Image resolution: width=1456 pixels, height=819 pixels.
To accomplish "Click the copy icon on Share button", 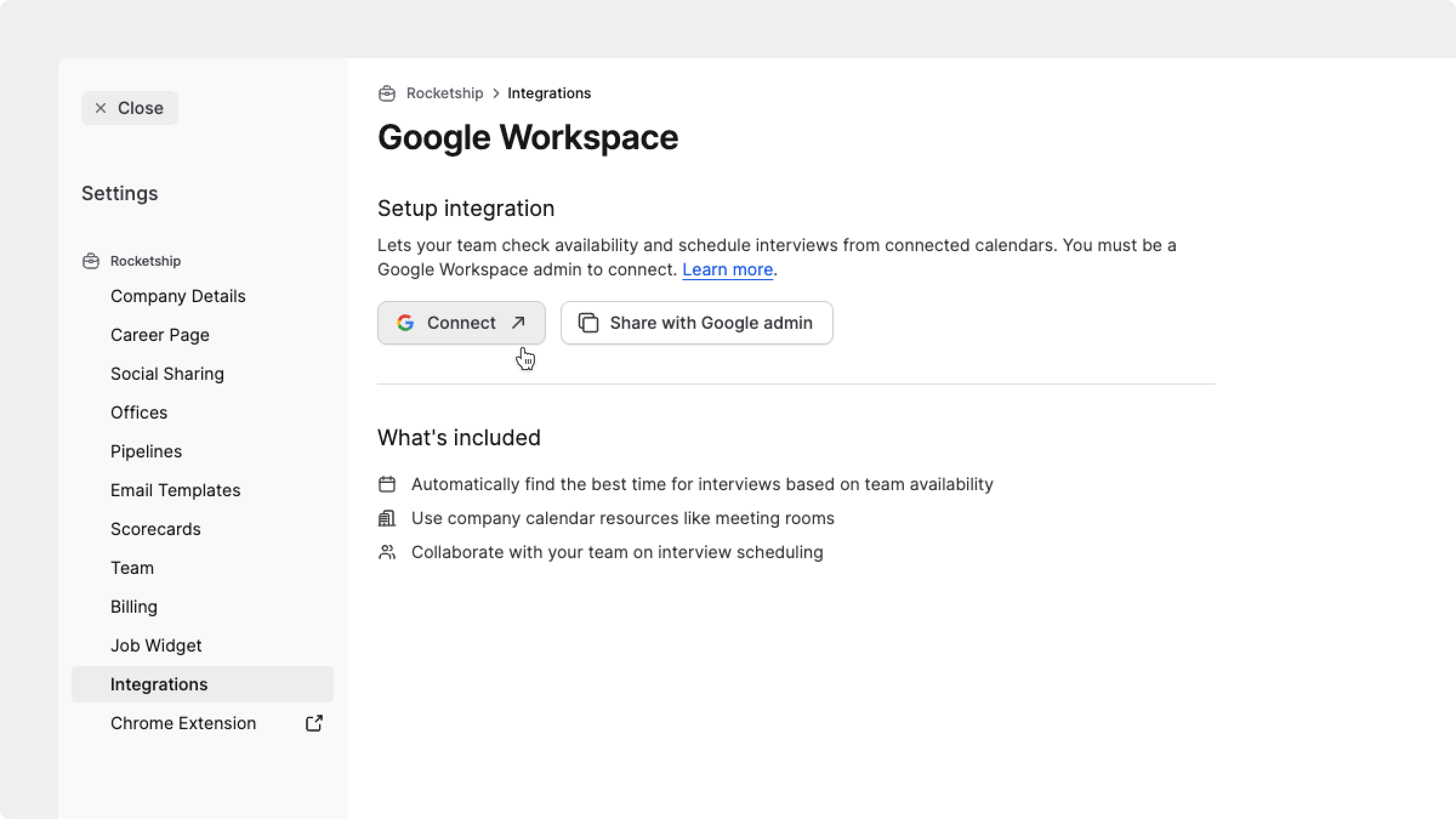I will [x=588, y=323].
